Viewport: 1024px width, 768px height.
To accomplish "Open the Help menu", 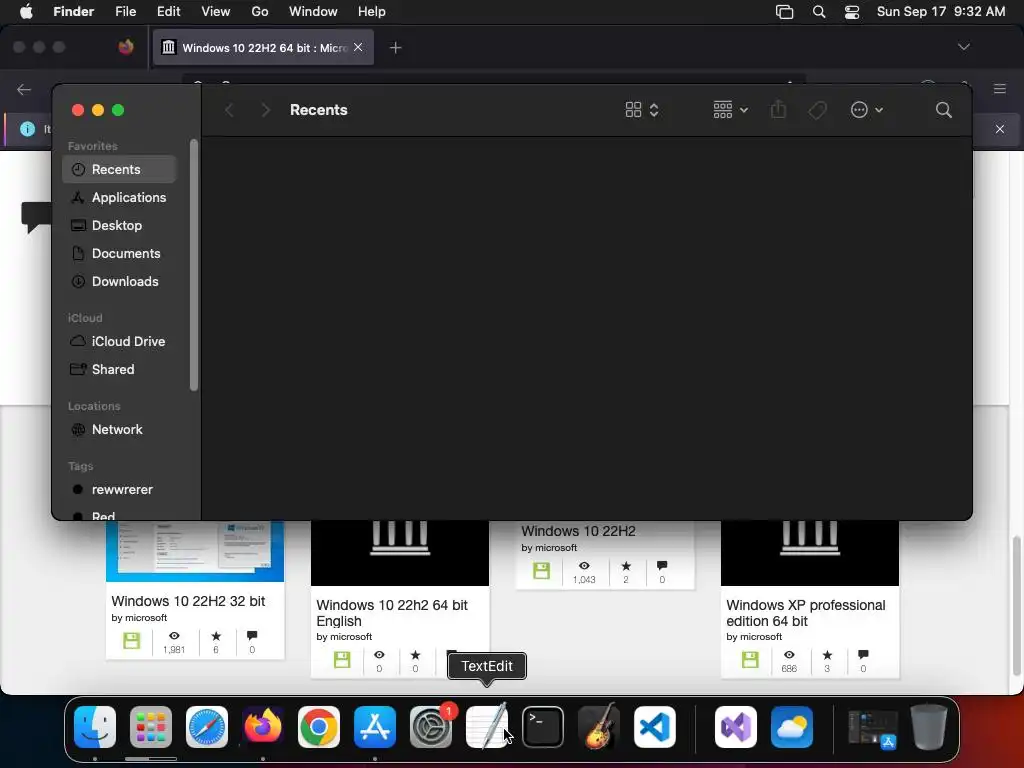I will [x=372, y=12].
